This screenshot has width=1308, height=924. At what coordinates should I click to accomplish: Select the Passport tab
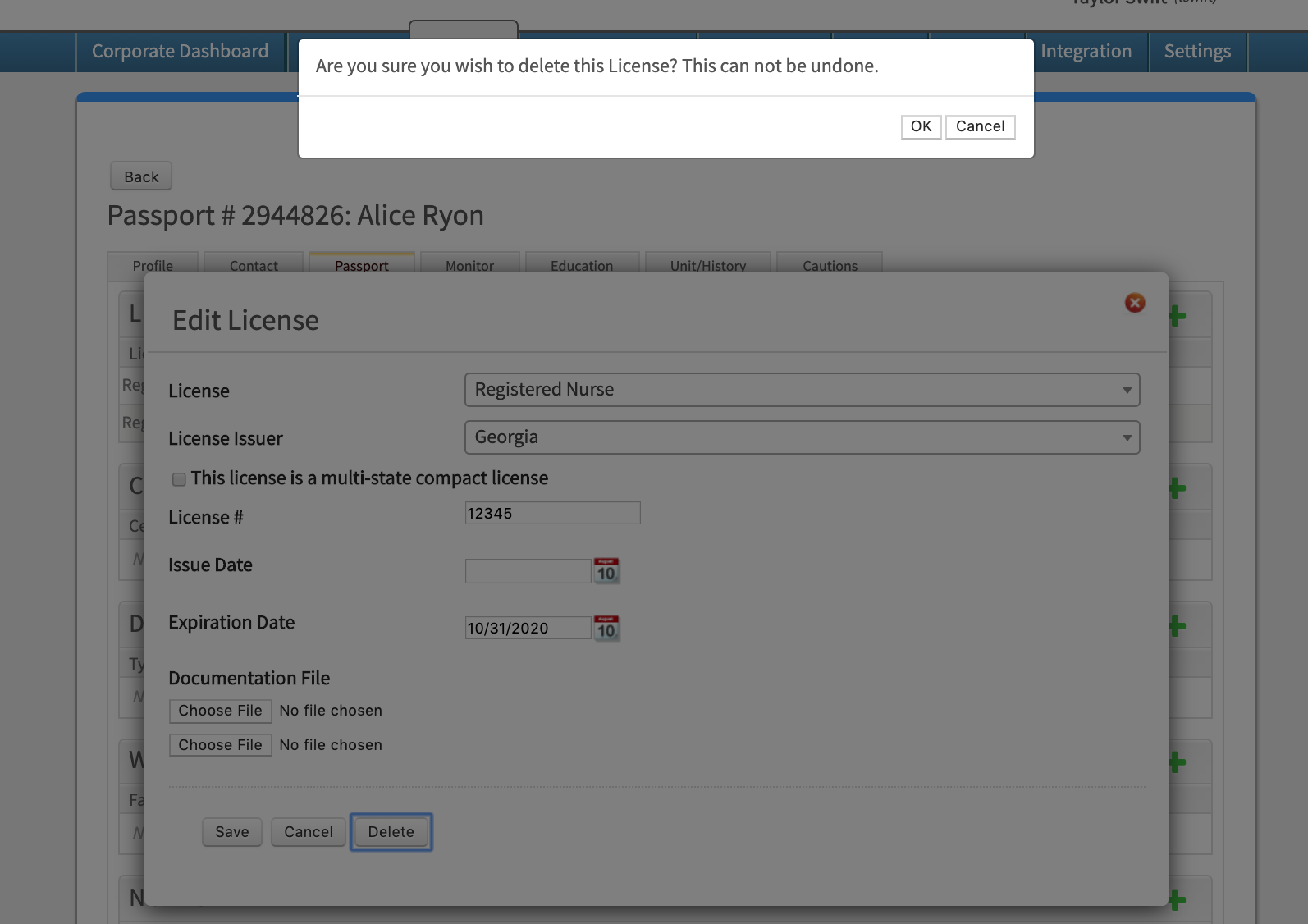pos(362,263)
